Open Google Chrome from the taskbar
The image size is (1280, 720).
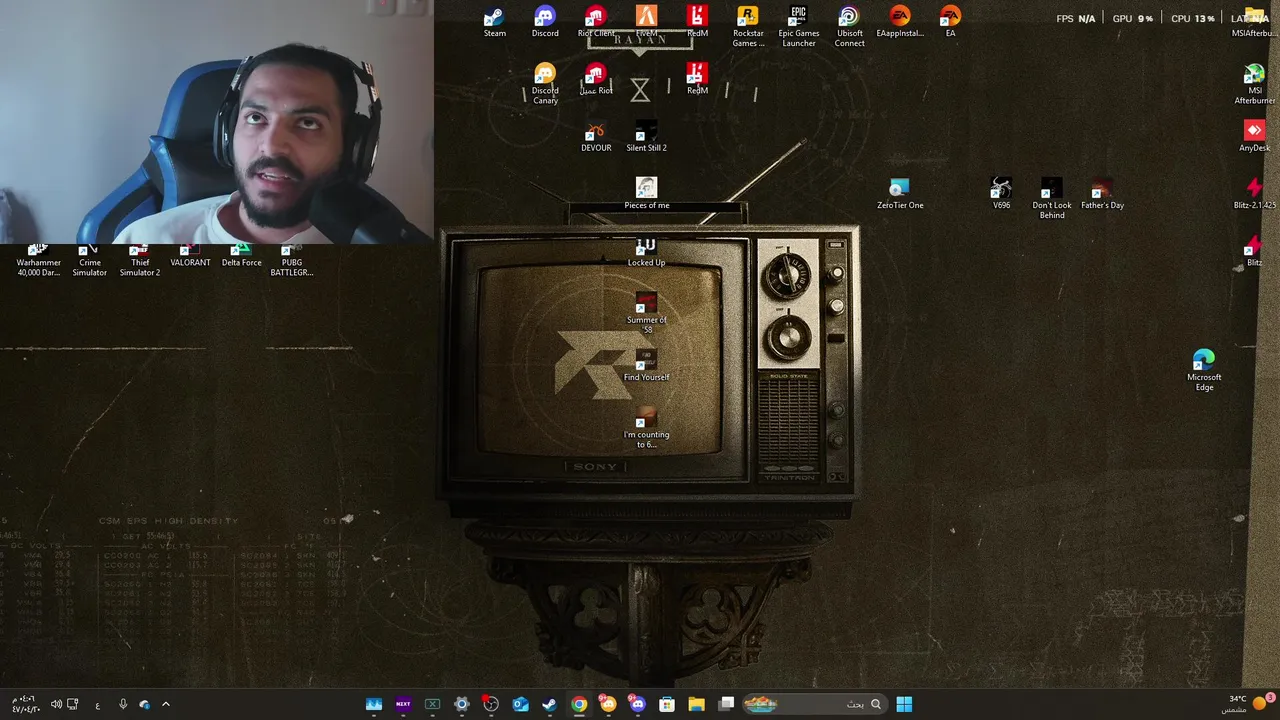(579, 704)
